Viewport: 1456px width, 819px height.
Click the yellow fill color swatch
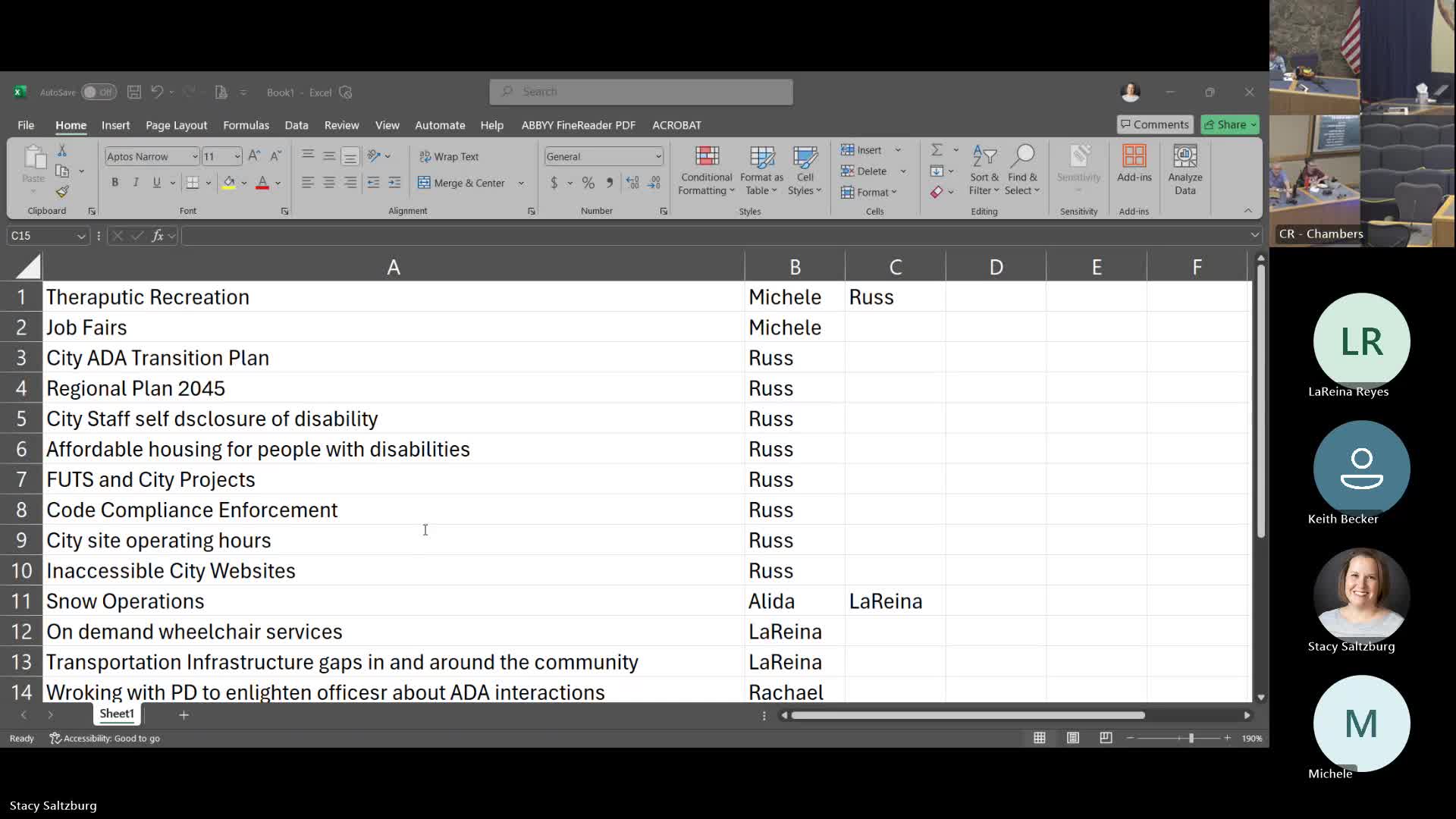click(x=228, y=183)
